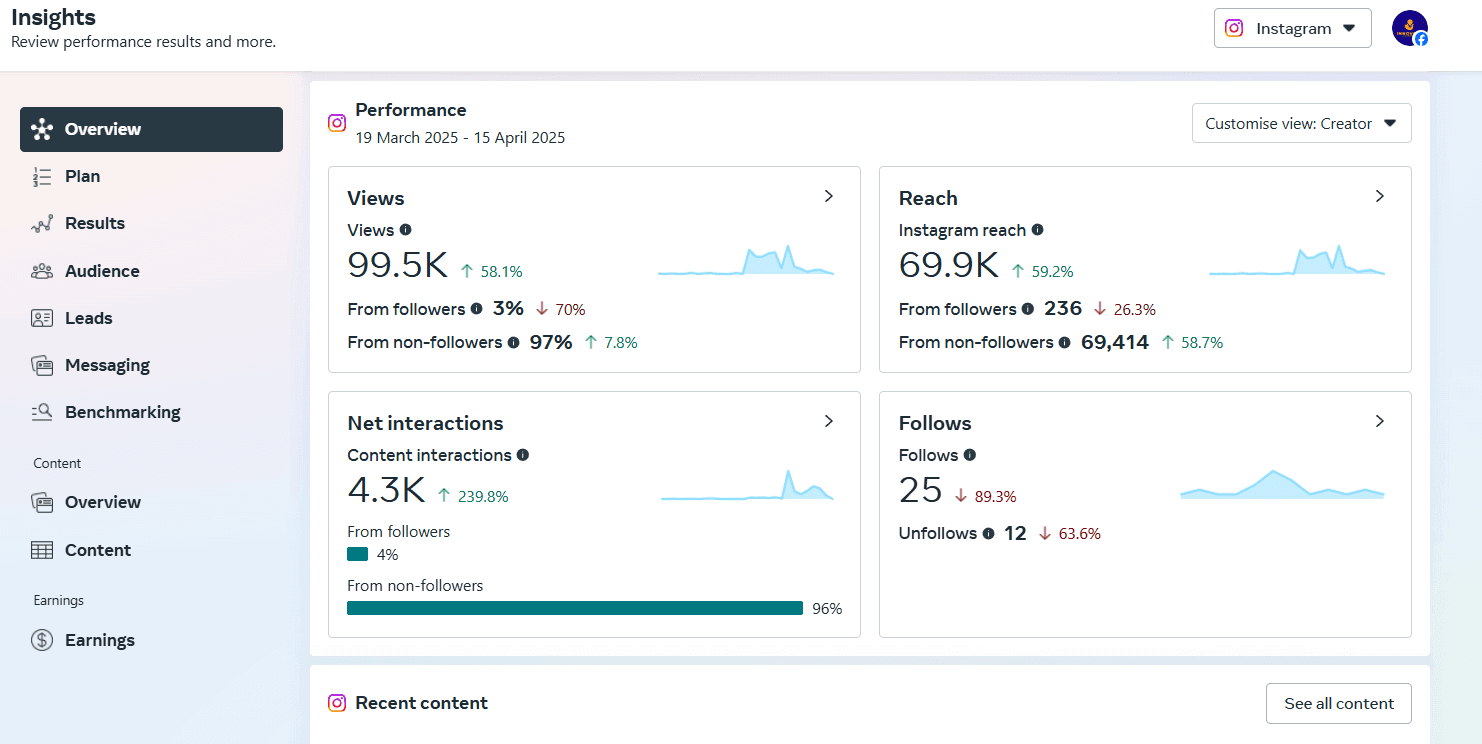Open the Instagram platform dropdown

click(x=1292, y=28)
